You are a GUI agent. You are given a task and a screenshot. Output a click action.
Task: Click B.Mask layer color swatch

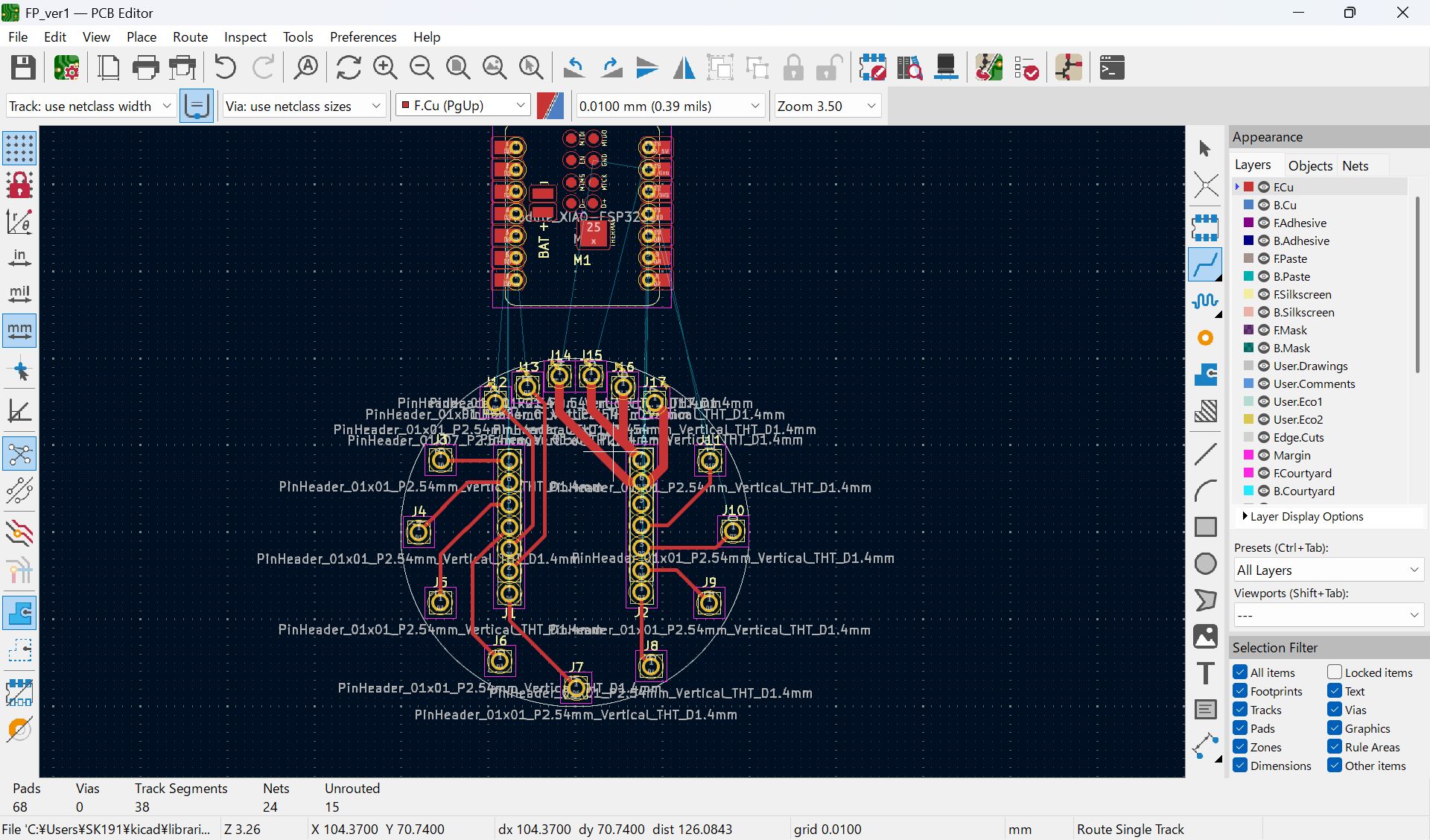click(x=1249, y=348)
